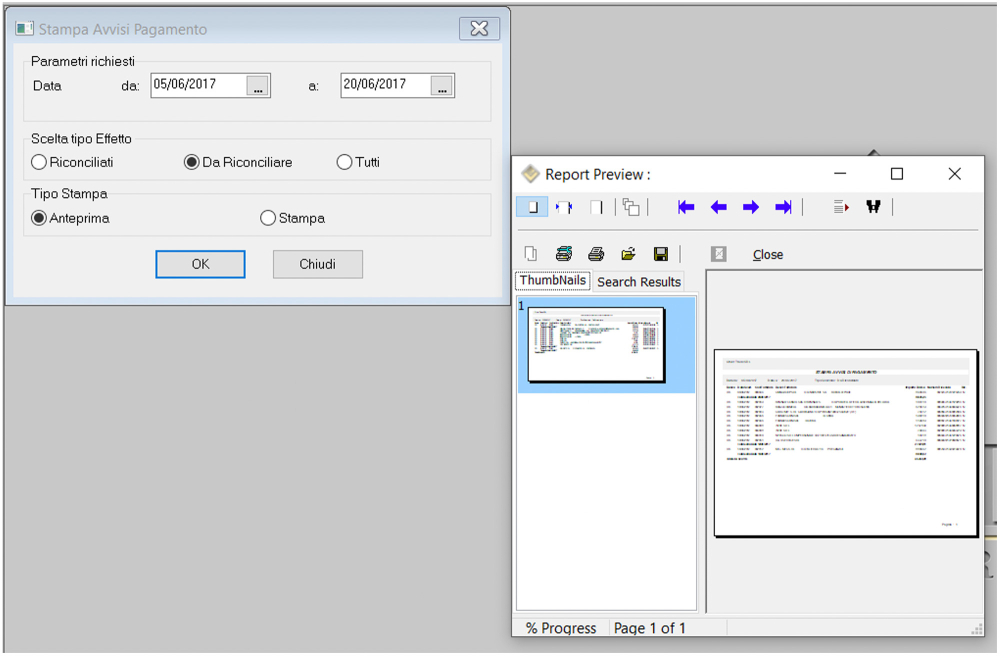Click the fit page width icon
Viewport: 1000px width, 656px height.
563,207
